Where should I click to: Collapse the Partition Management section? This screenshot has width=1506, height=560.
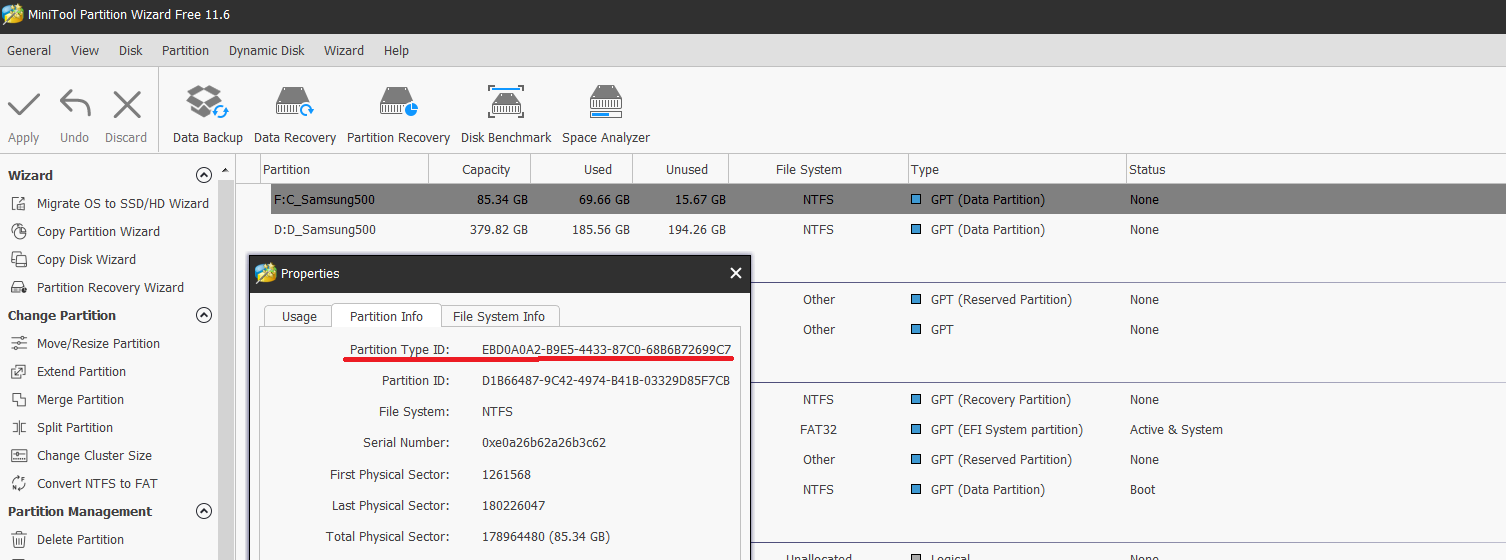tap(204, 511)
